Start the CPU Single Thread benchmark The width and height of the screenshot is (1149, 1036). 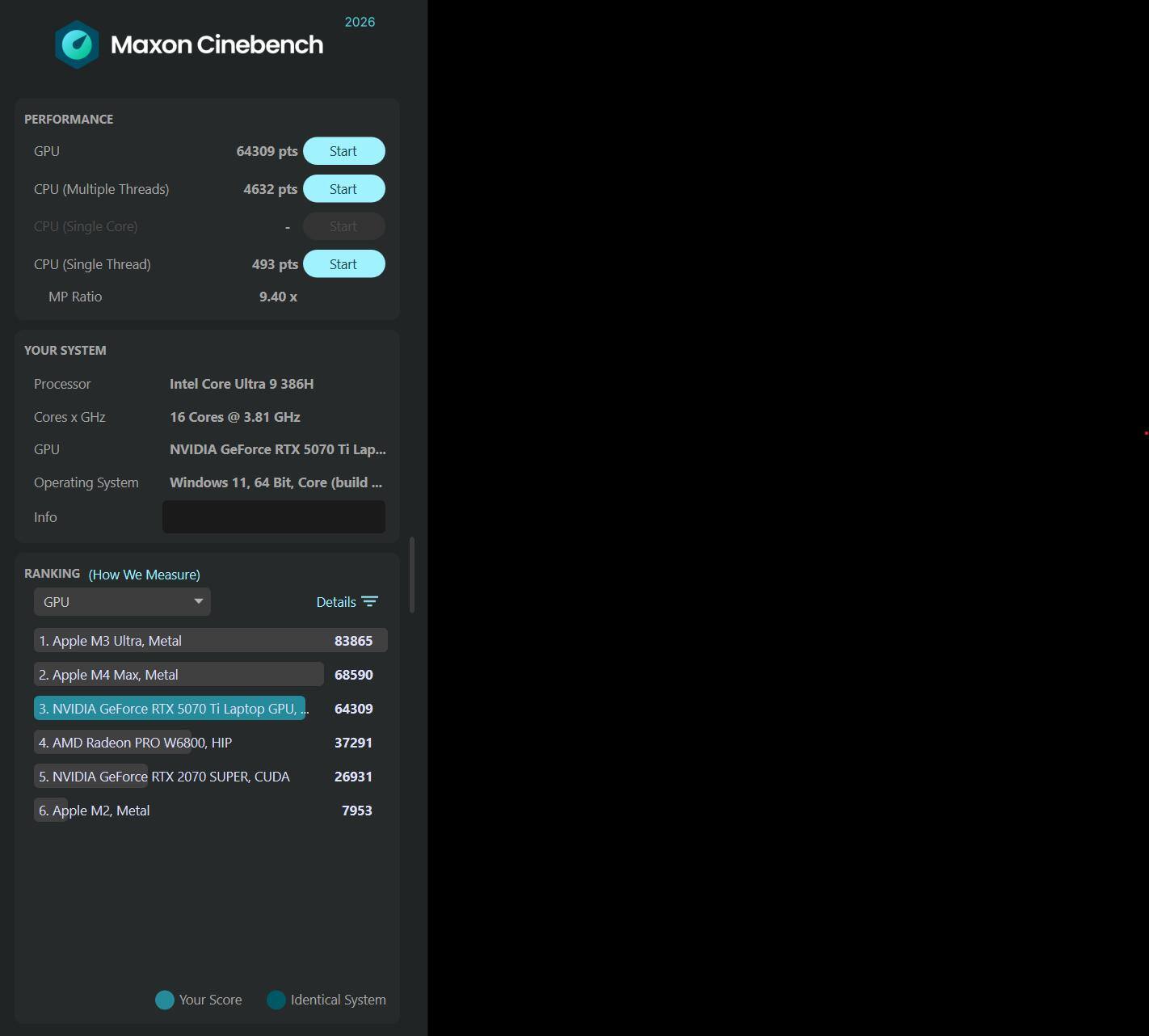point(344,264)
